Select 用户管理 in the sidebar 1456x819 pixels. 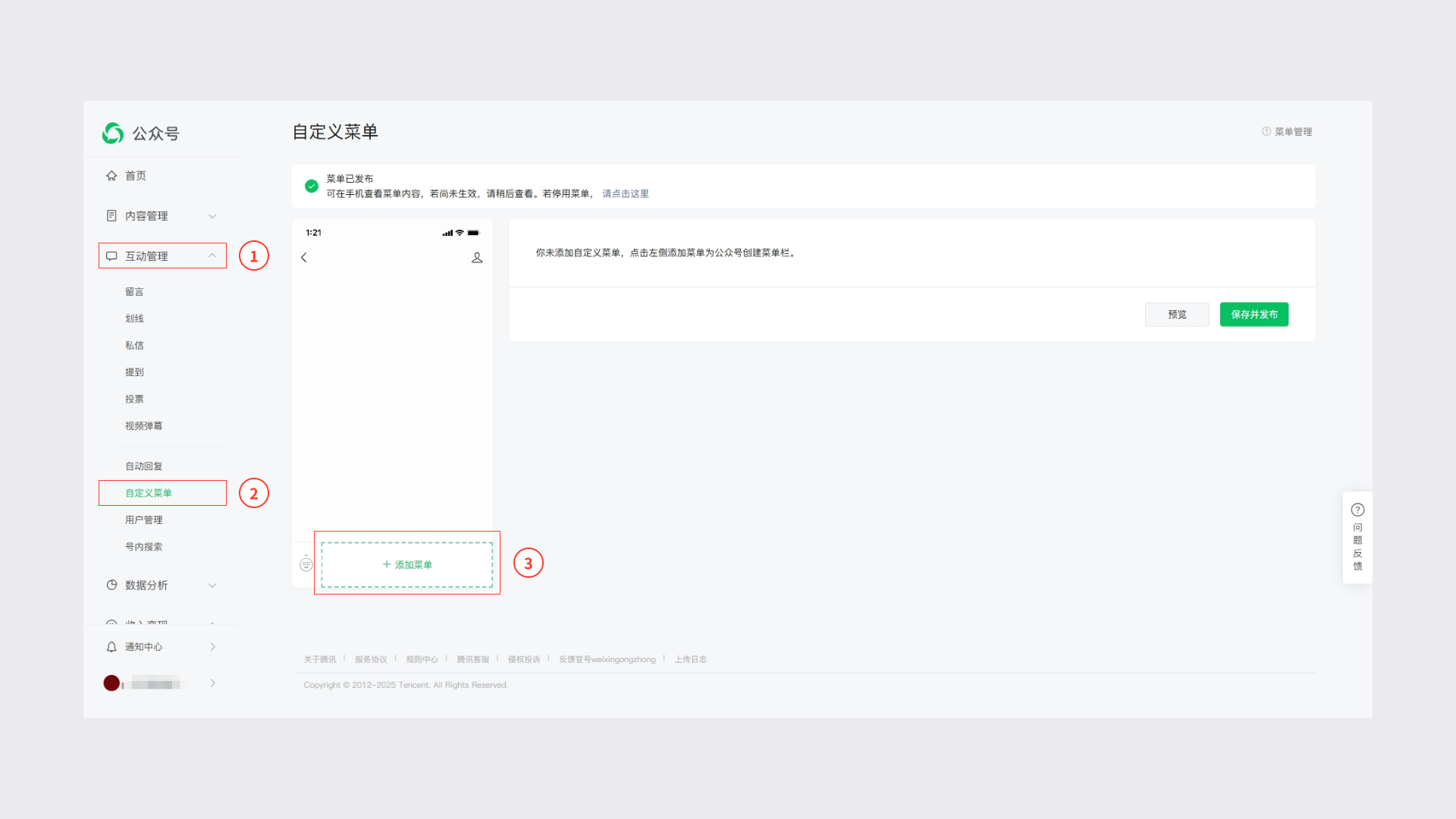pos(143,520)
